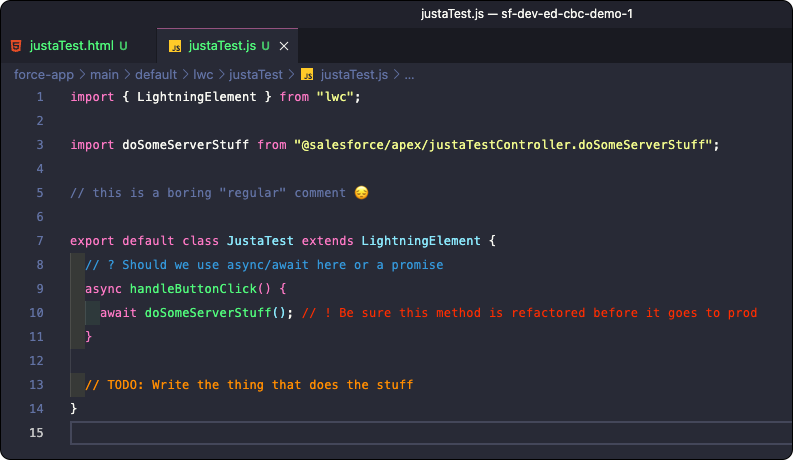Click line number 1 in the gutter
Image resolution: width=793 pixels, height=460 pixels.
click(40, 97)
